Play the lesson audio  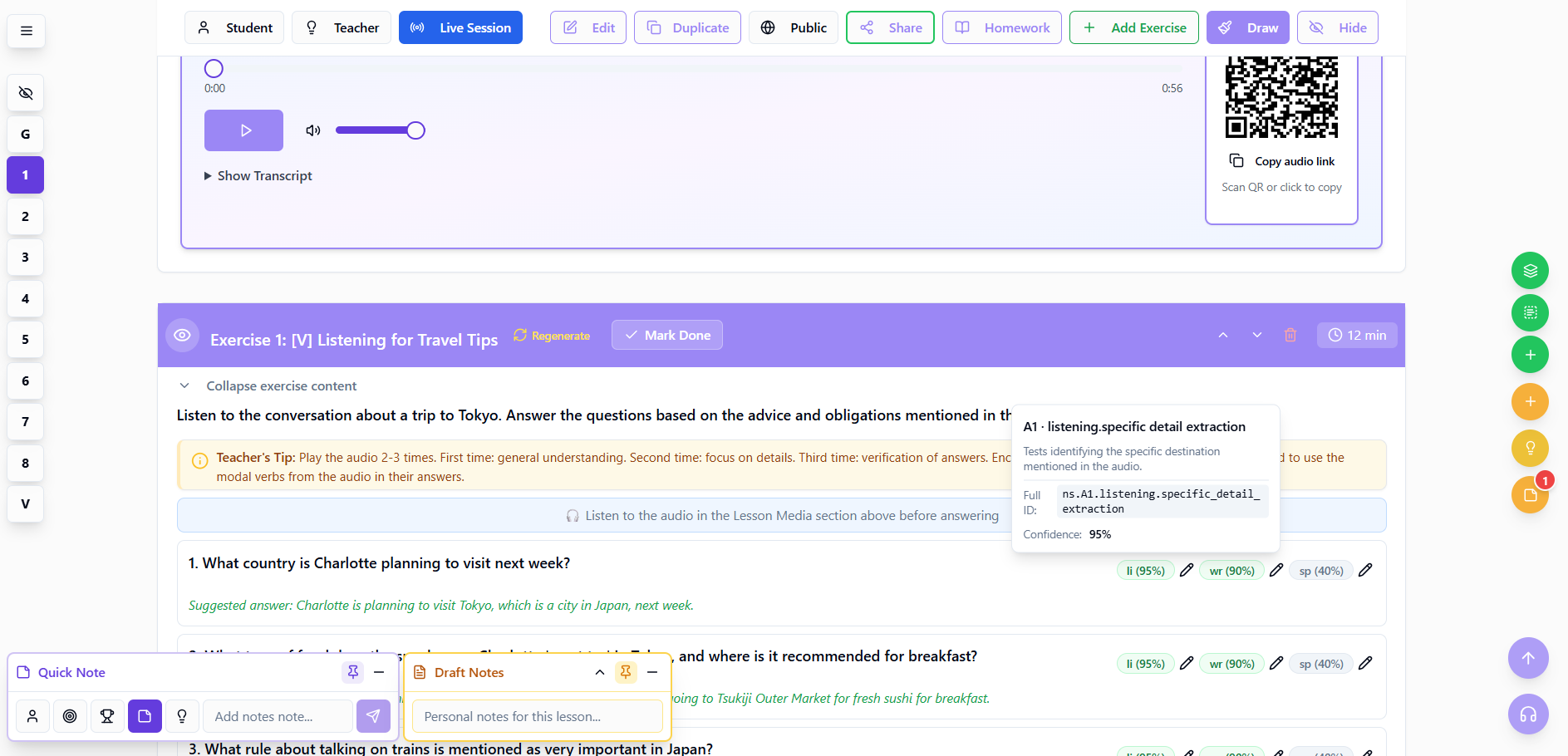click(243, 130)
